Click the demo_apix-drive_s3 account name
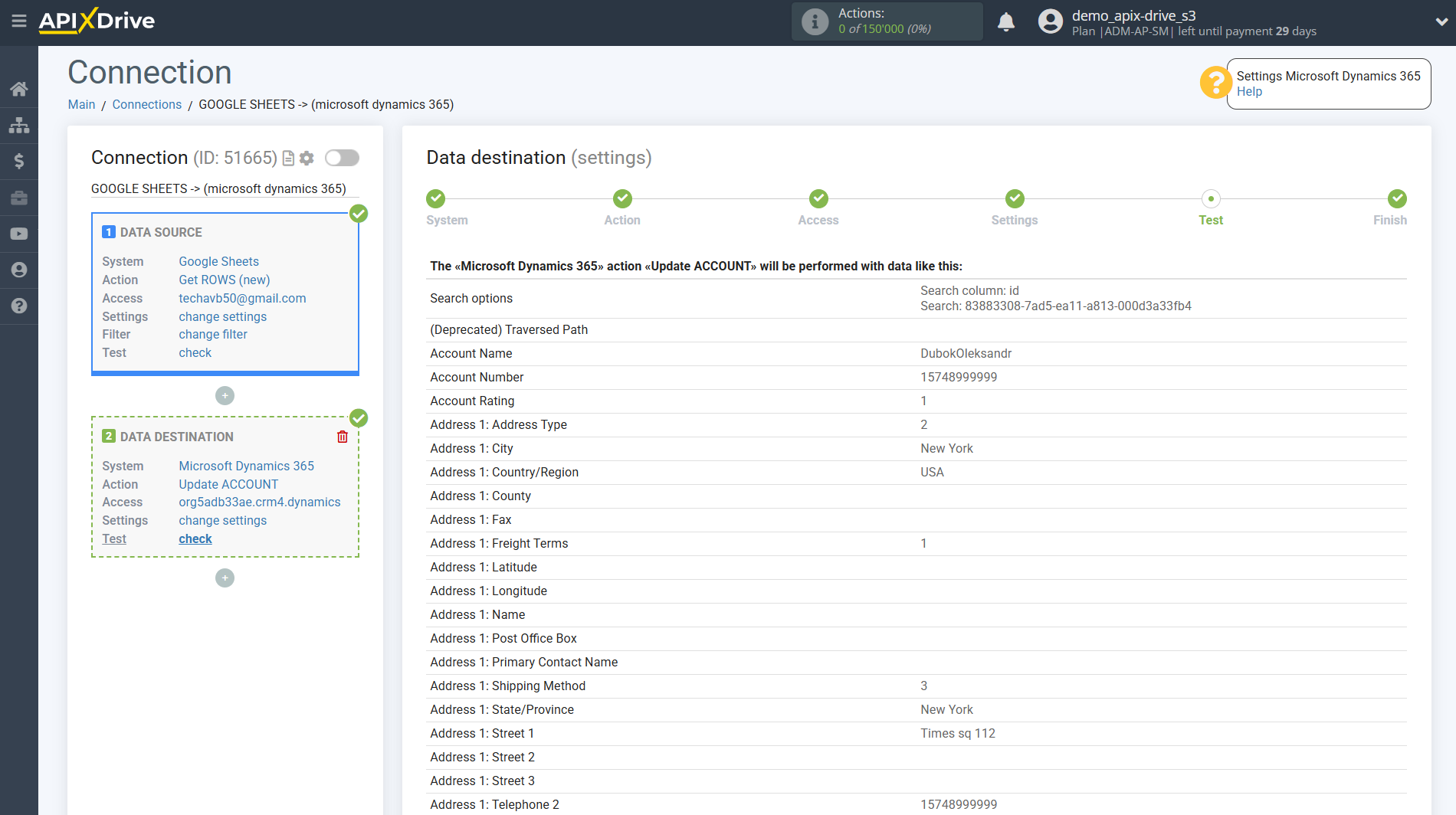Screen dimensions: 1456x815 pyautogui.click(x=1133, y=15)
